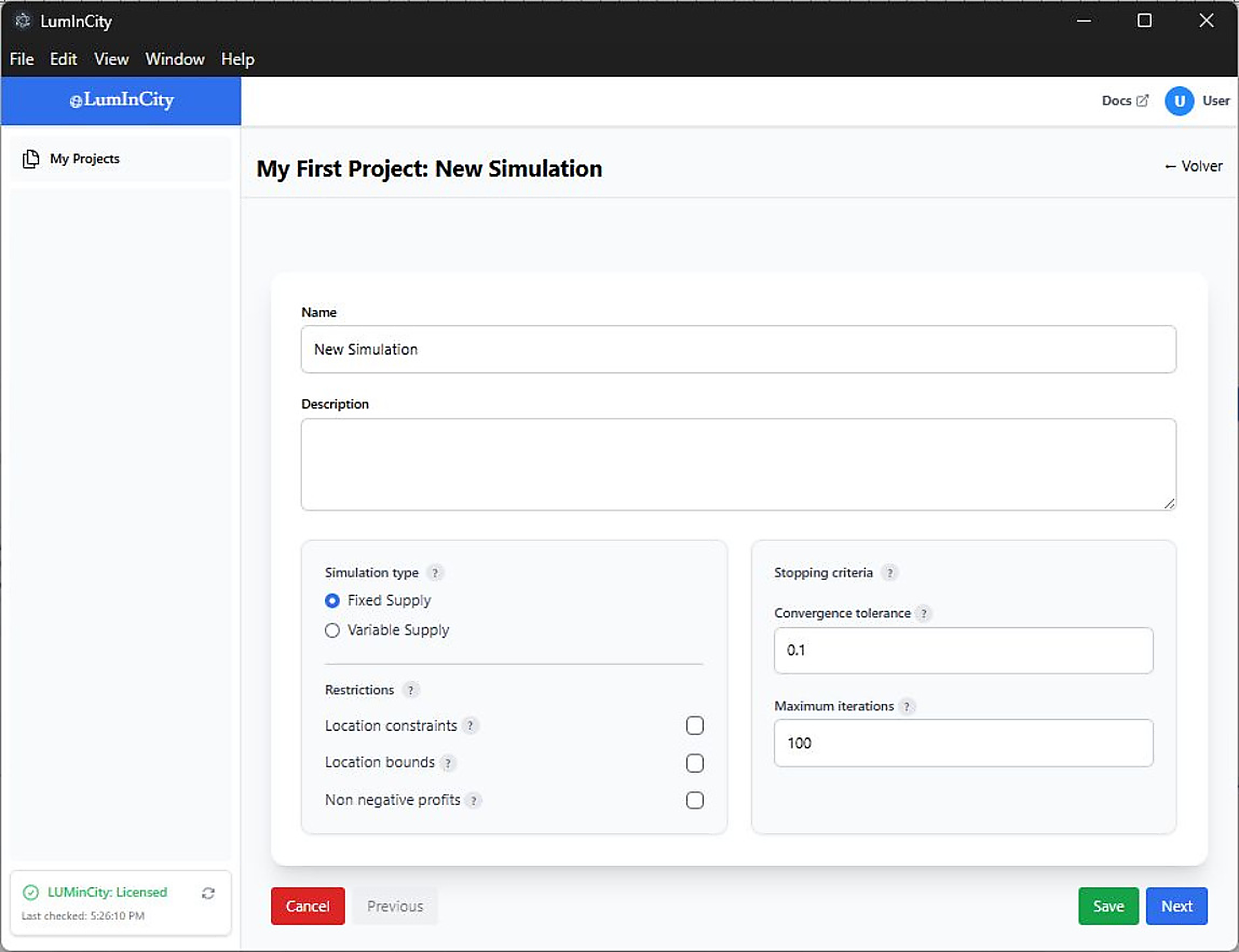Open the File menu
This screenshot has width=1239, height=952.
click(22, 59)
